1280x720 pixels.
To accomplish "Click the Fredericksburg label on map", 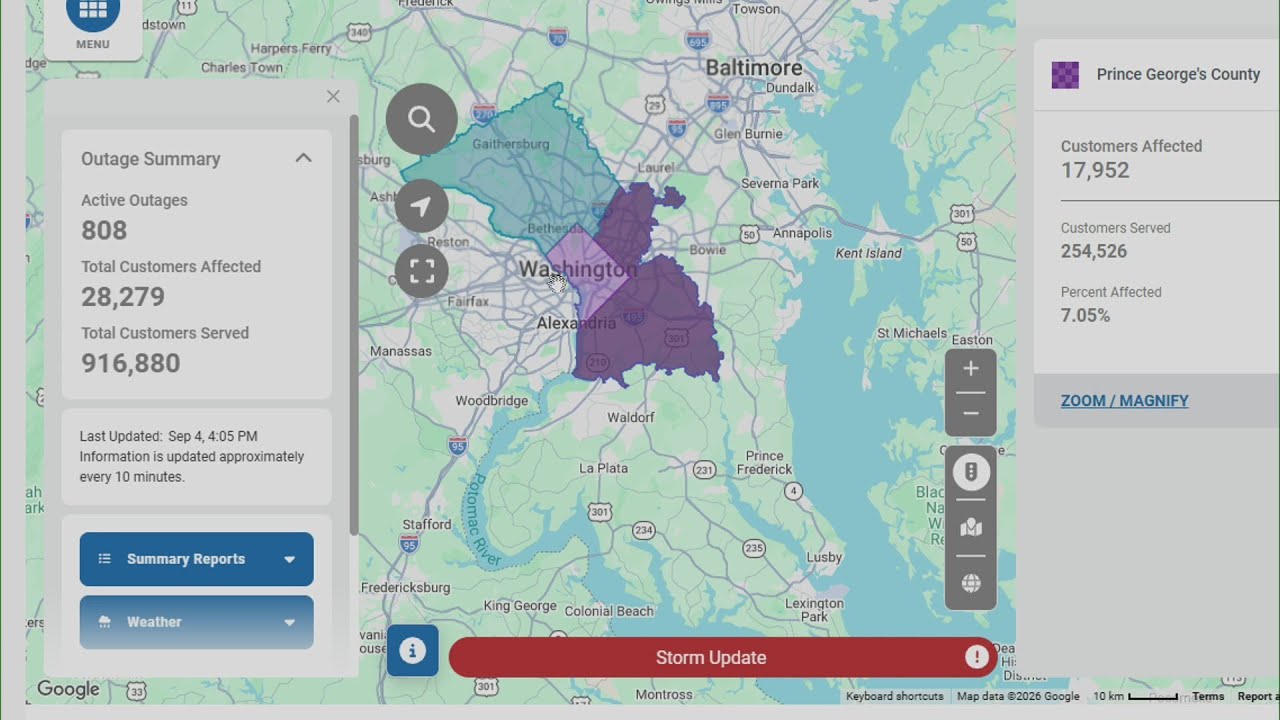I will [405, 588].
